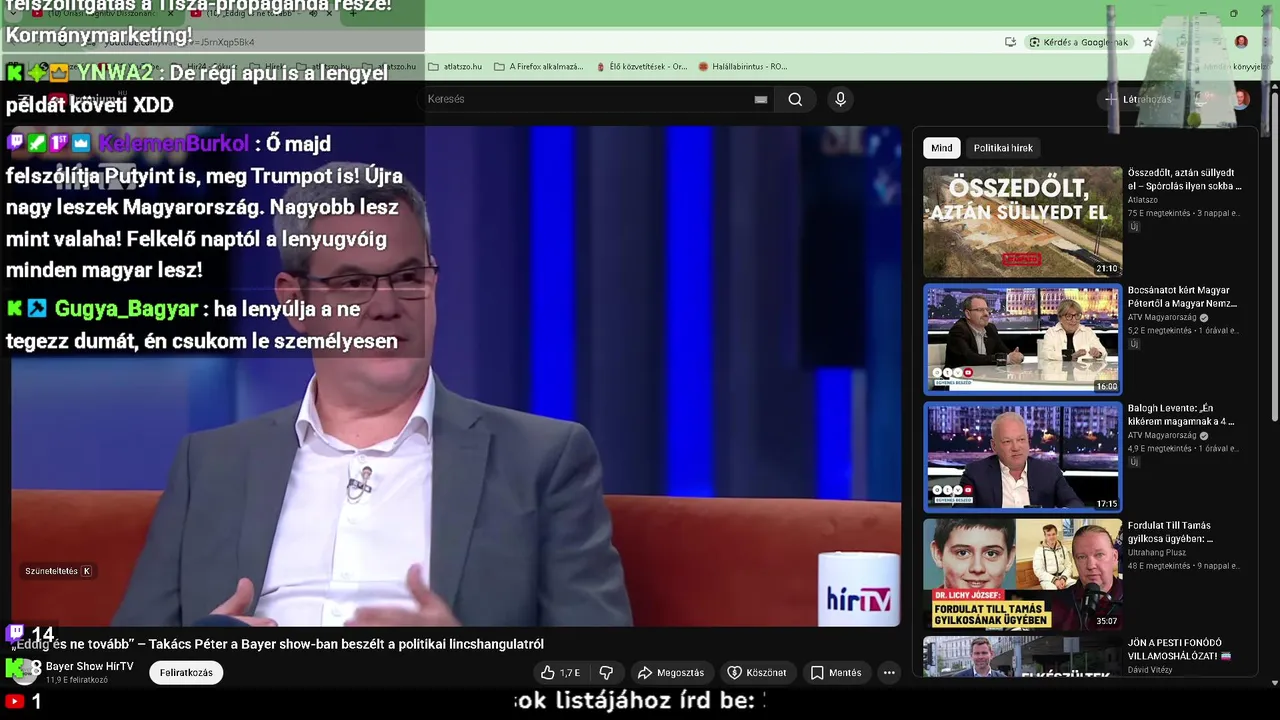
Task: Click the 11,9 E feliratkozó subscriber count
Action: [x=76, y=680]
